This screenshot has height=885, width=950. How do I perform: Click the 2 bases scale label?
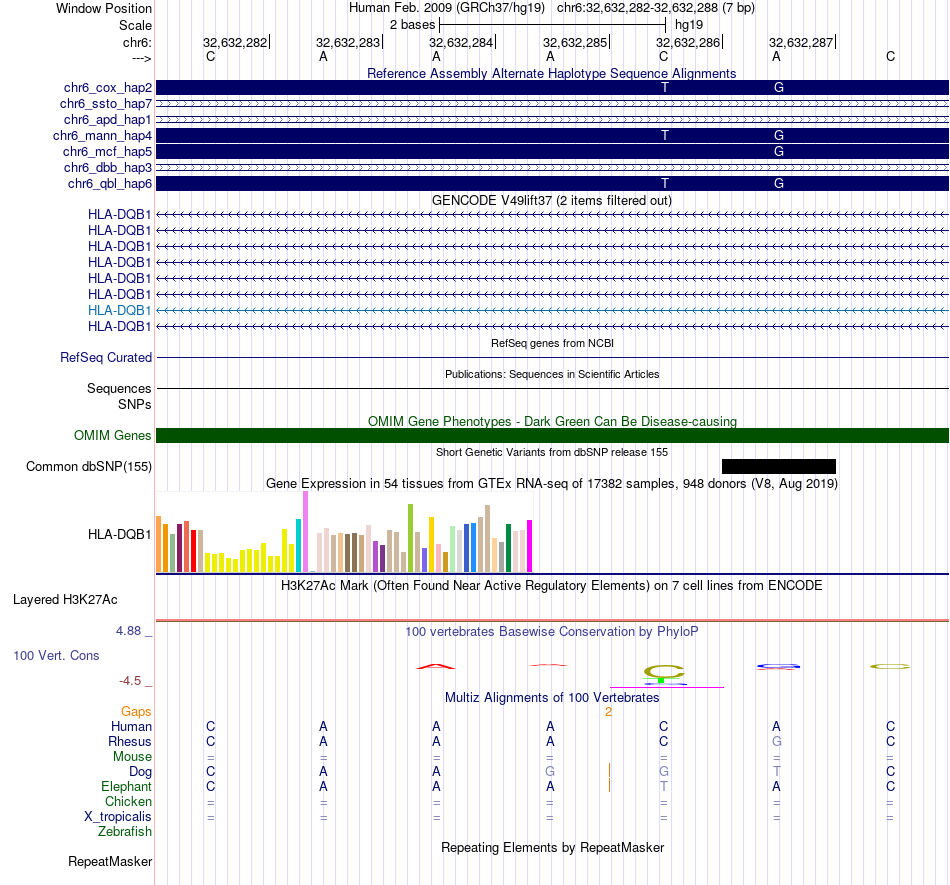tap(413, 25)
